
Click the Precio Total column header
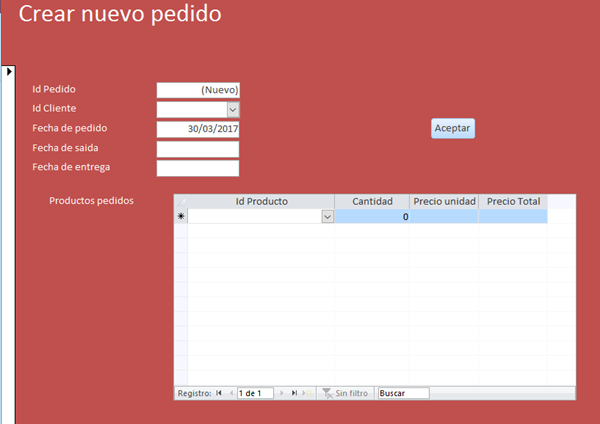point(513,202)
